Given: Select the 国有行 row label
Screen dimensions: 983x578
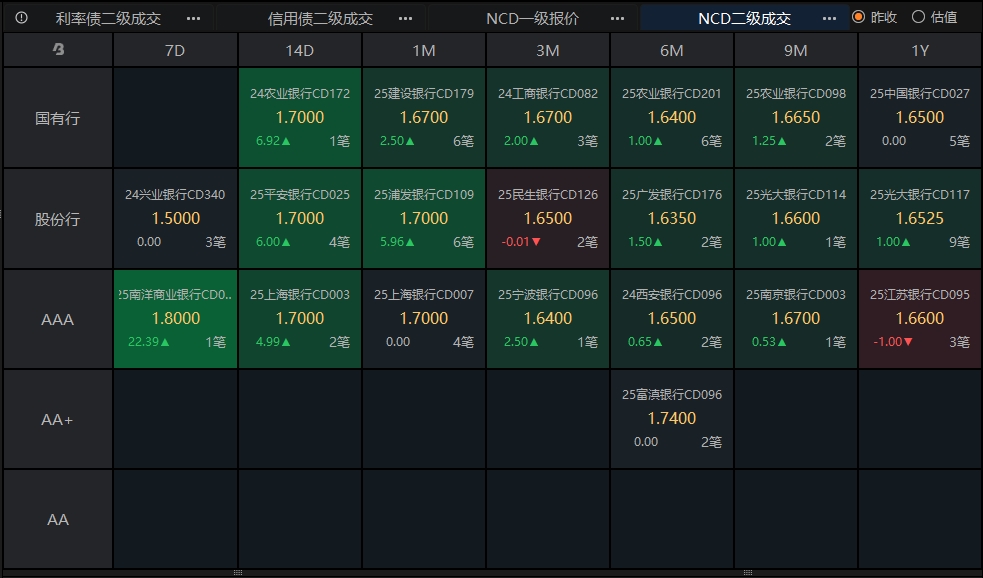Looking at the screenshot, I should pos(58,118).
